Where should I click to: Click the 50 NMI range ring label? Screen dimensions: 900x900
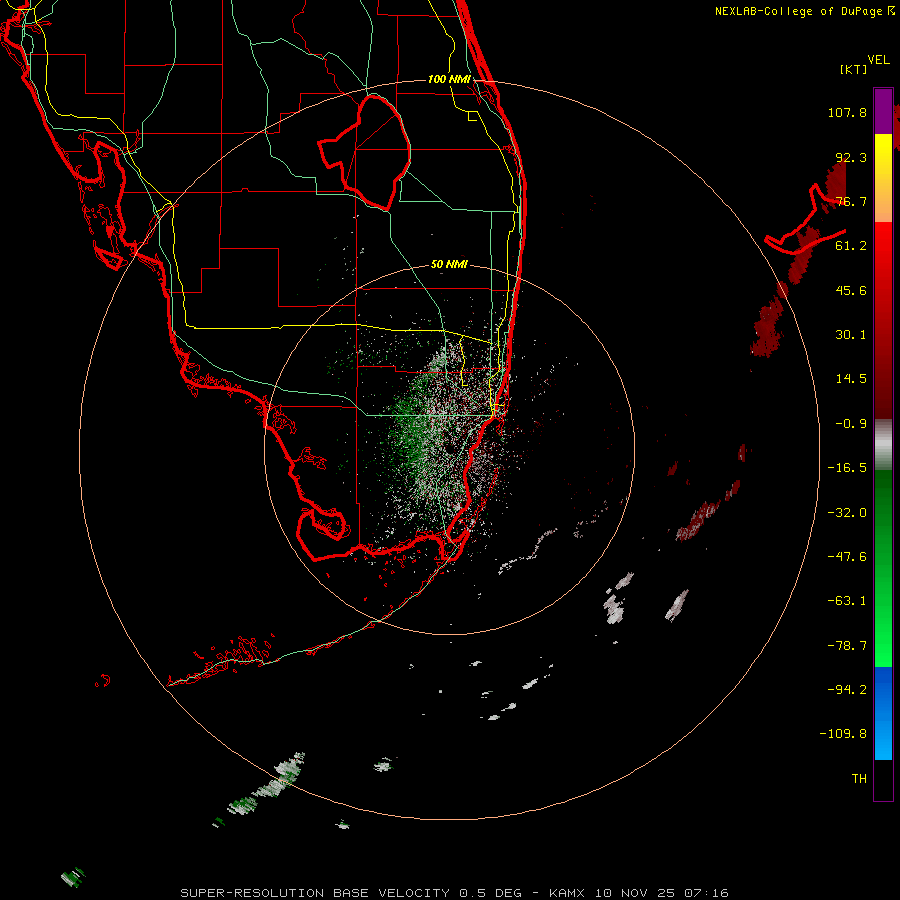[449, 264]
